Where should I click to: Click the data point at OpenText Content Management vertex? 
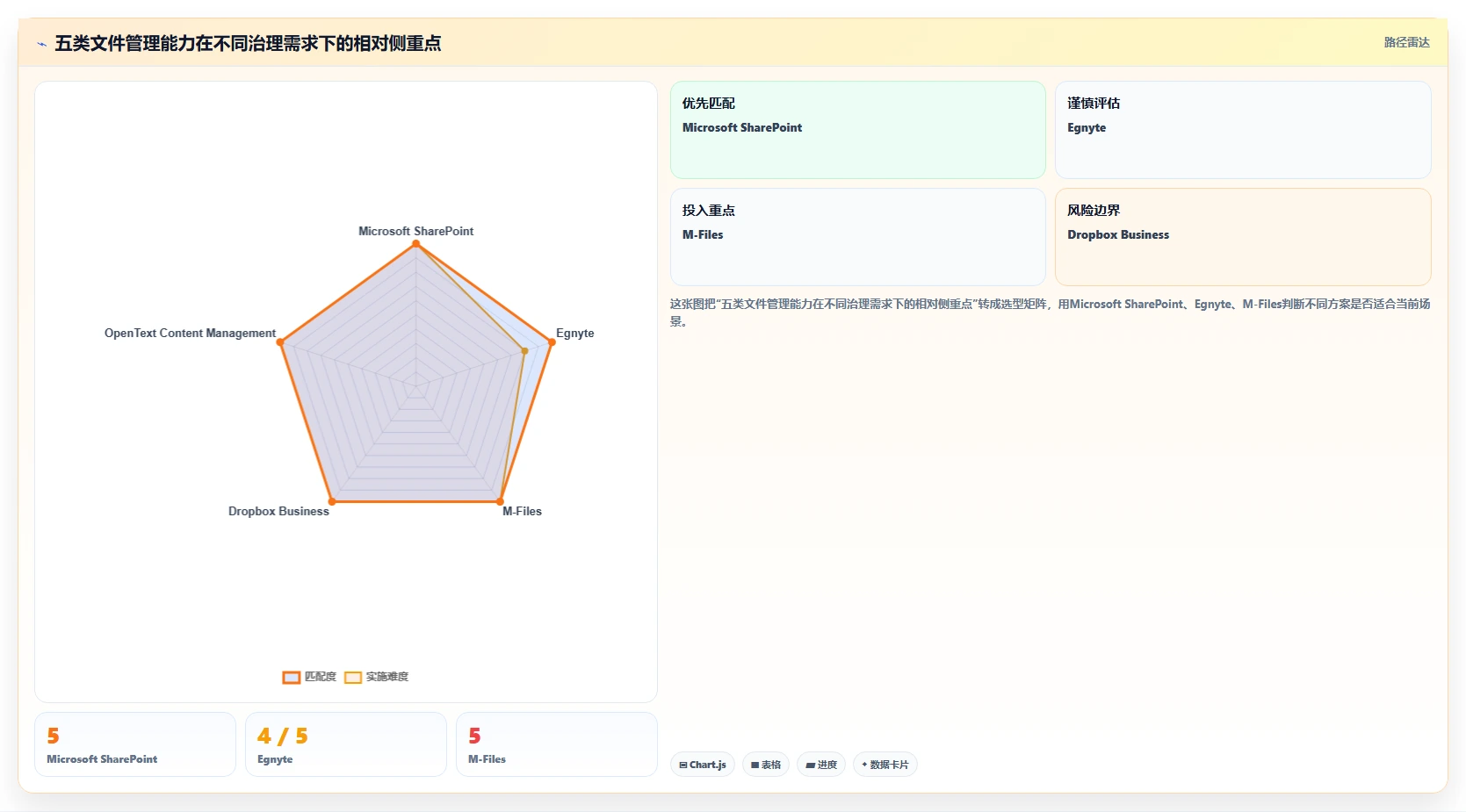280,342
